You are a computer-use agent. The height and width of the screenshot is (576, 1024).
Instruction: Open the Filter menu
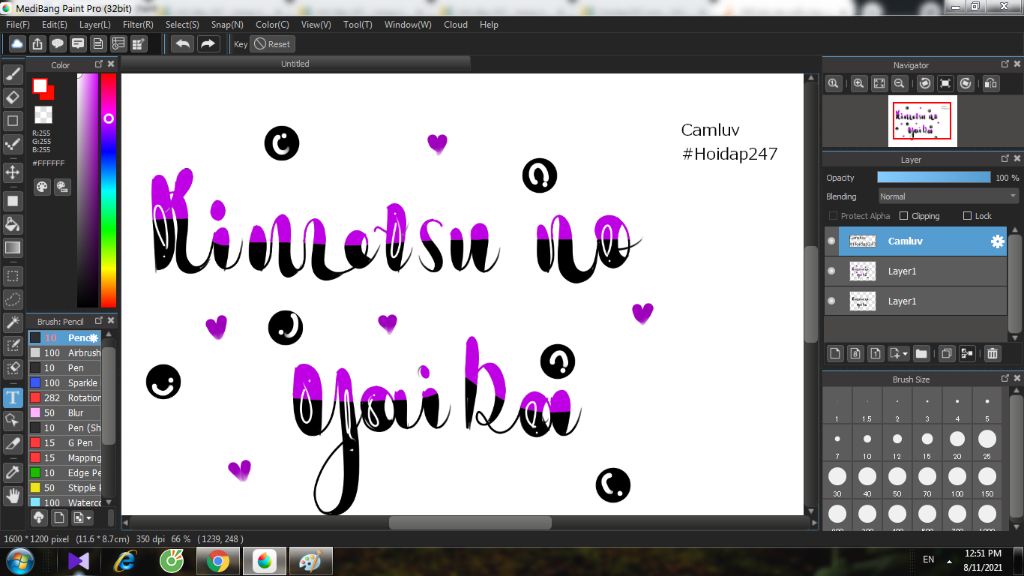coord(138,25)
